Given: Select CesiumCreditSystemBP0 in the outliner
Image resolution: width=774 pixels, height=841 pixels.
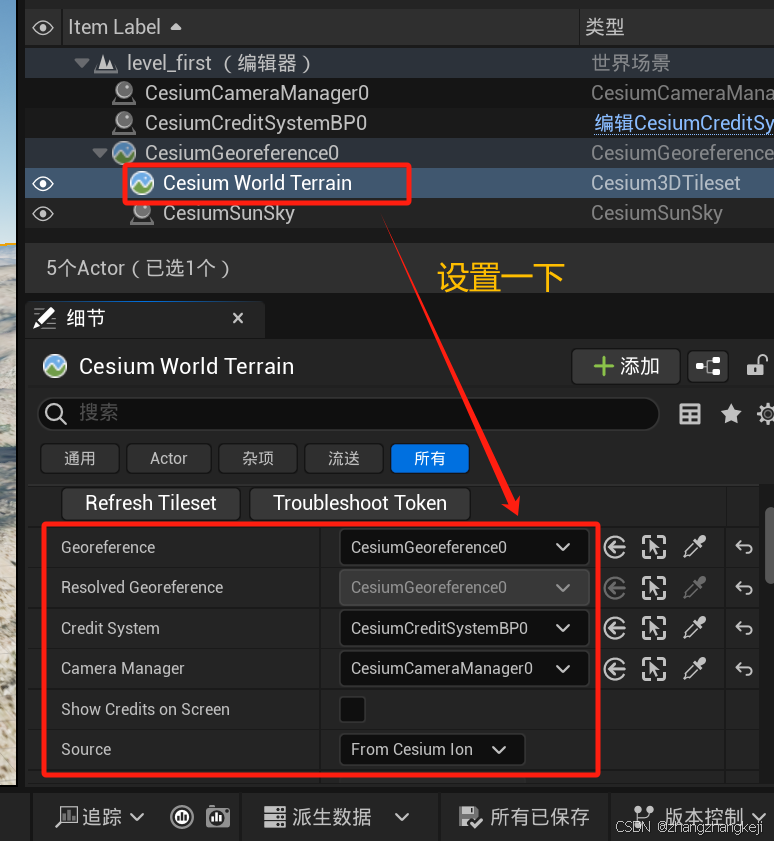Looking at the screenshot, I should point(255,123).
